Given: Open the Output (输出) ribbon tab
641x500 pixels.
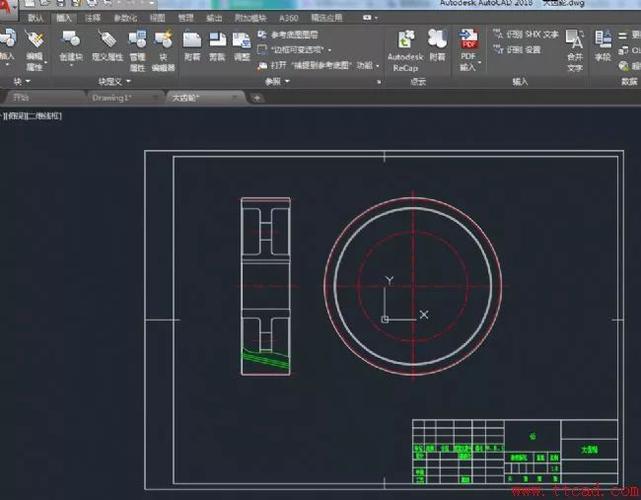Looking at the screenshot, I should point(214,18).
